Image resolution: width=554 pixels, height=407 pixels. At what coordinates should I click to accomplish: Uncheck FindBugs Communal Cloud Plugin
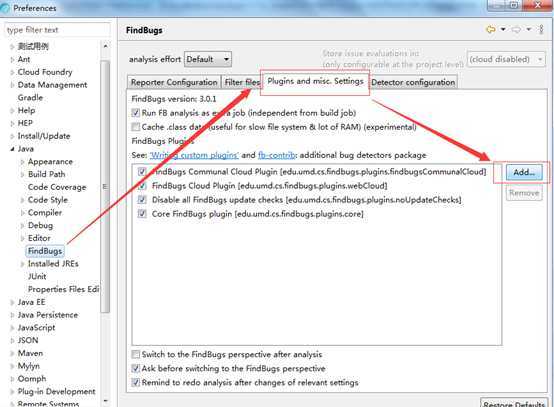pyautogui.click(x=142, y=172)
